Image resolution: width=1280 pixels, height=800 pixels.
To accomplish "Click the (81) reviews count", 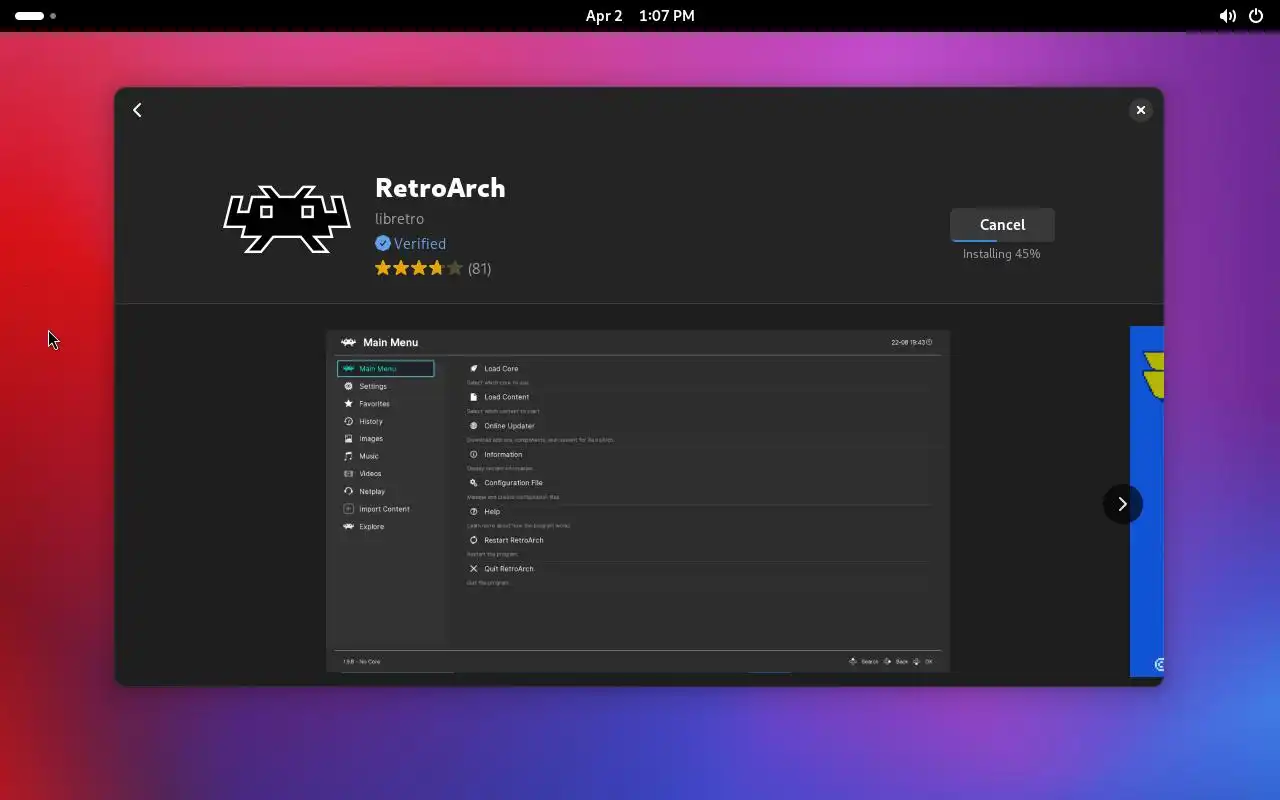I will coord(479,268).
